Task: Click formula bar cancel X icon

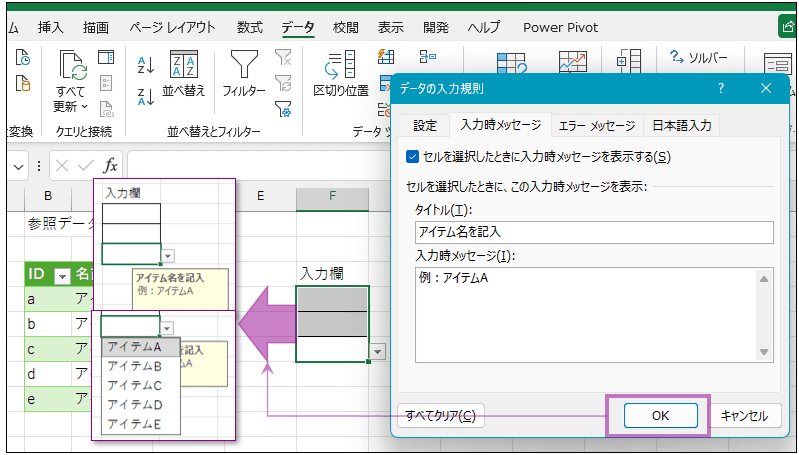Action: (62, 166)
